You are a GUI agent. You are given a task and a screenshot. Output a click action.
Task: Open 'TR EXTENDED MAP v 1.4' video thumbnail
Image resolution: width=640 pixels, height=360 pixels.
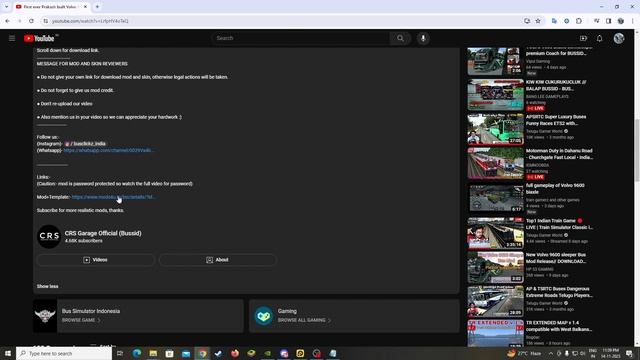click(x=495, y=333)
